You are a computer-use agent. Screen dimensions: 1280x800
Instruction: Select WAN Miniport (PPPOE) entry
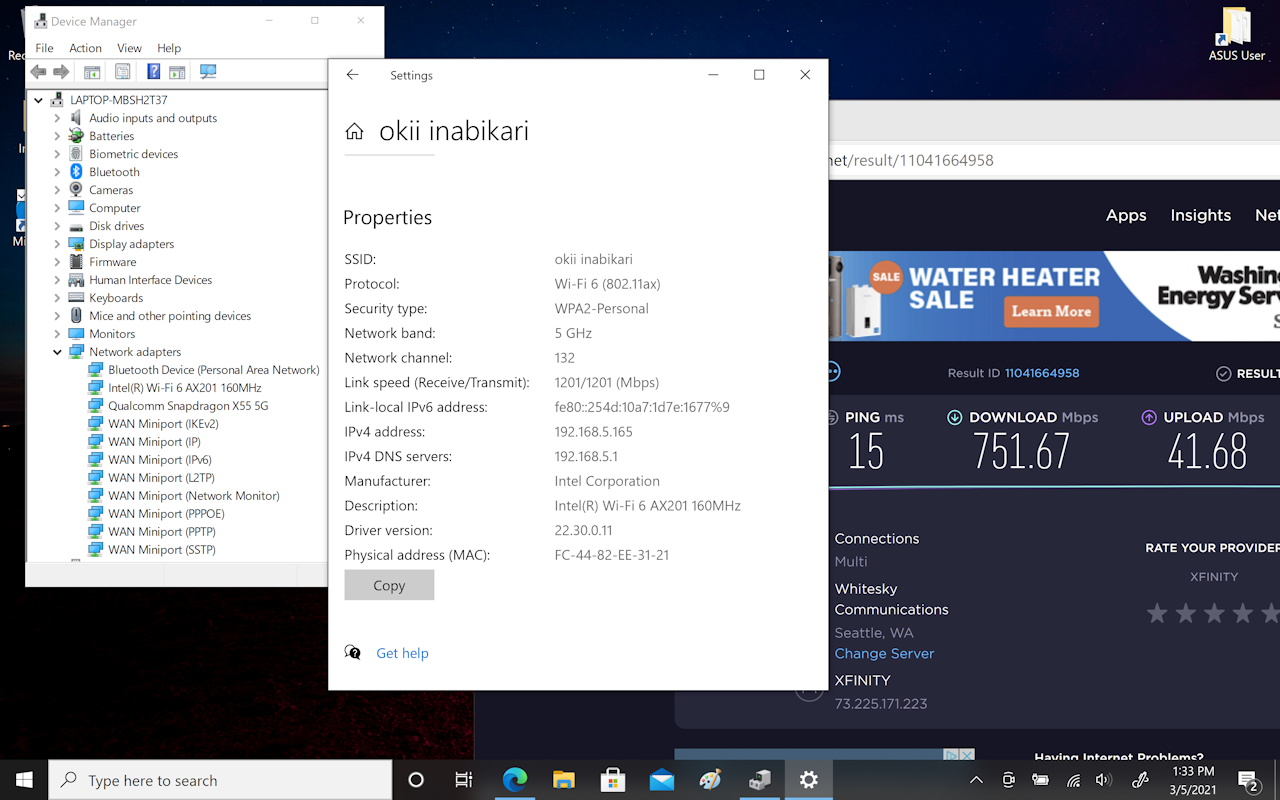(166, 514)
